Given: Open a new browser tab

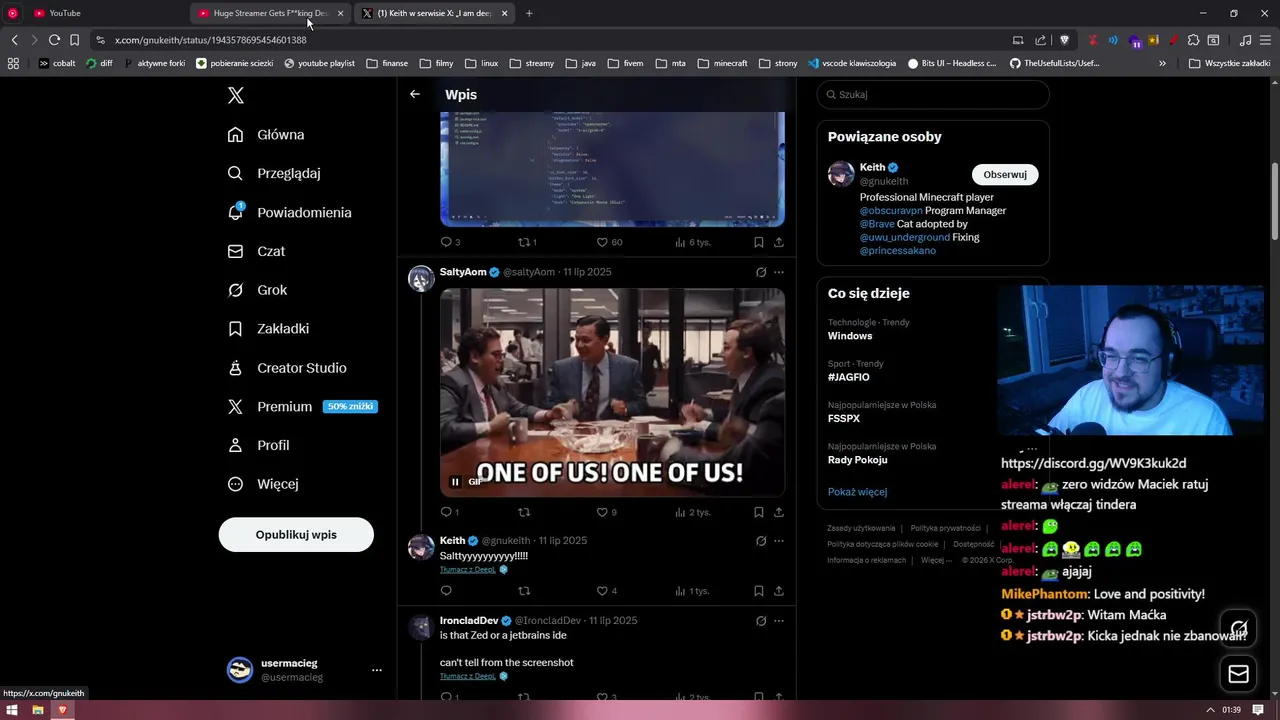Looking at the screenshot, I should [529, 13].
